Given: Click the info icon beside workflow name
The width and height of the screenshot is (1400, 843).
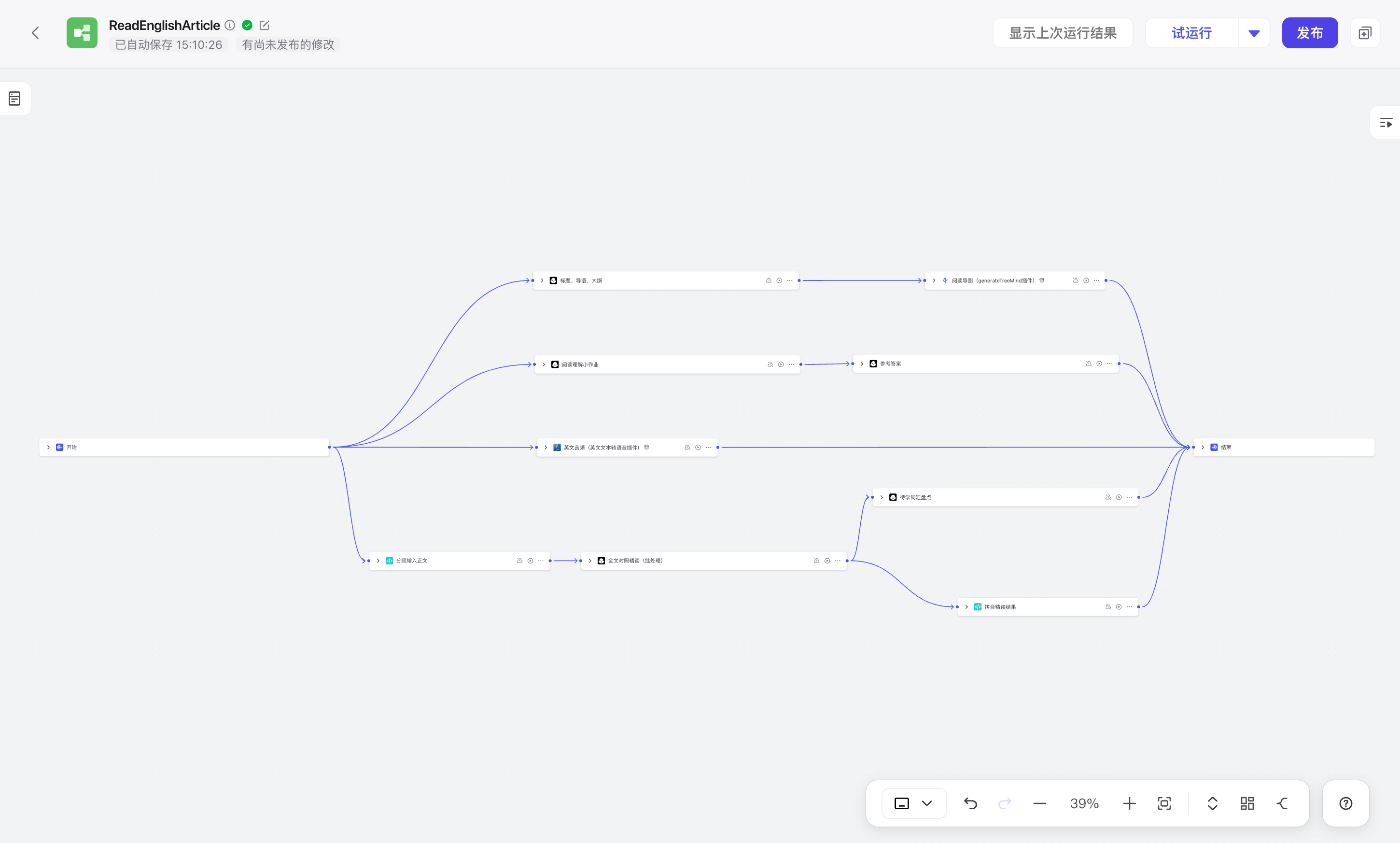Looking at the screenshot, I should tap(229, 25).
